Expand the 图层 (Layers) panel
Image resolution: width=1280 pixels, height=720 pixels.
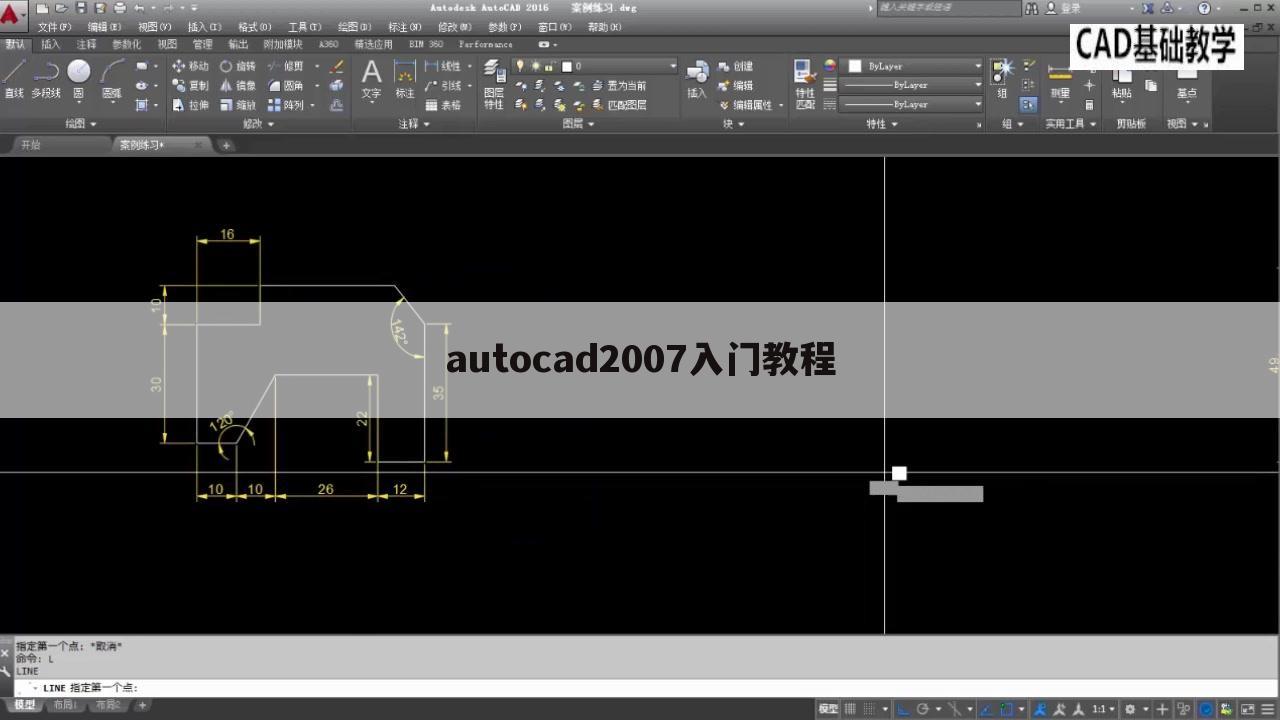tap(578, 124)
